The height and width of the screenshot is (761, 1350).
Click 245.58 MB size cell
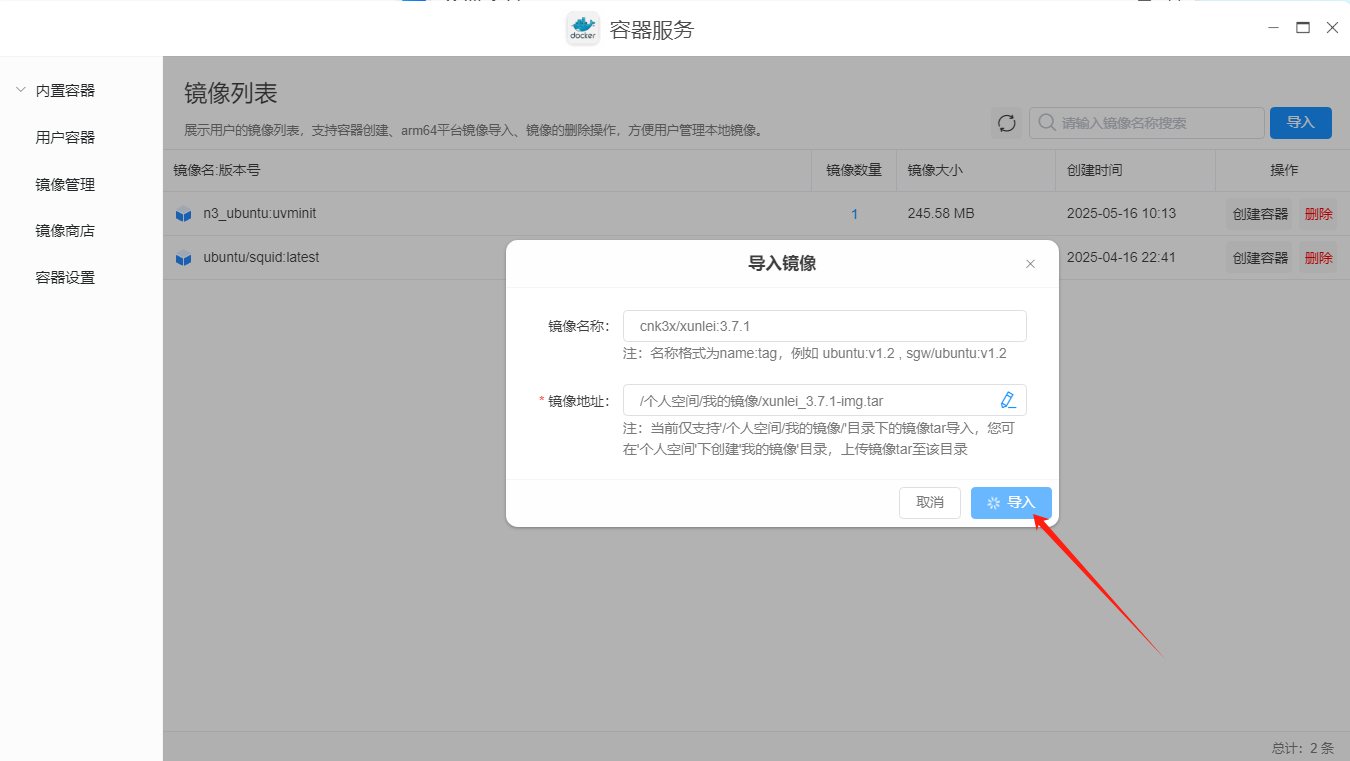941,214
